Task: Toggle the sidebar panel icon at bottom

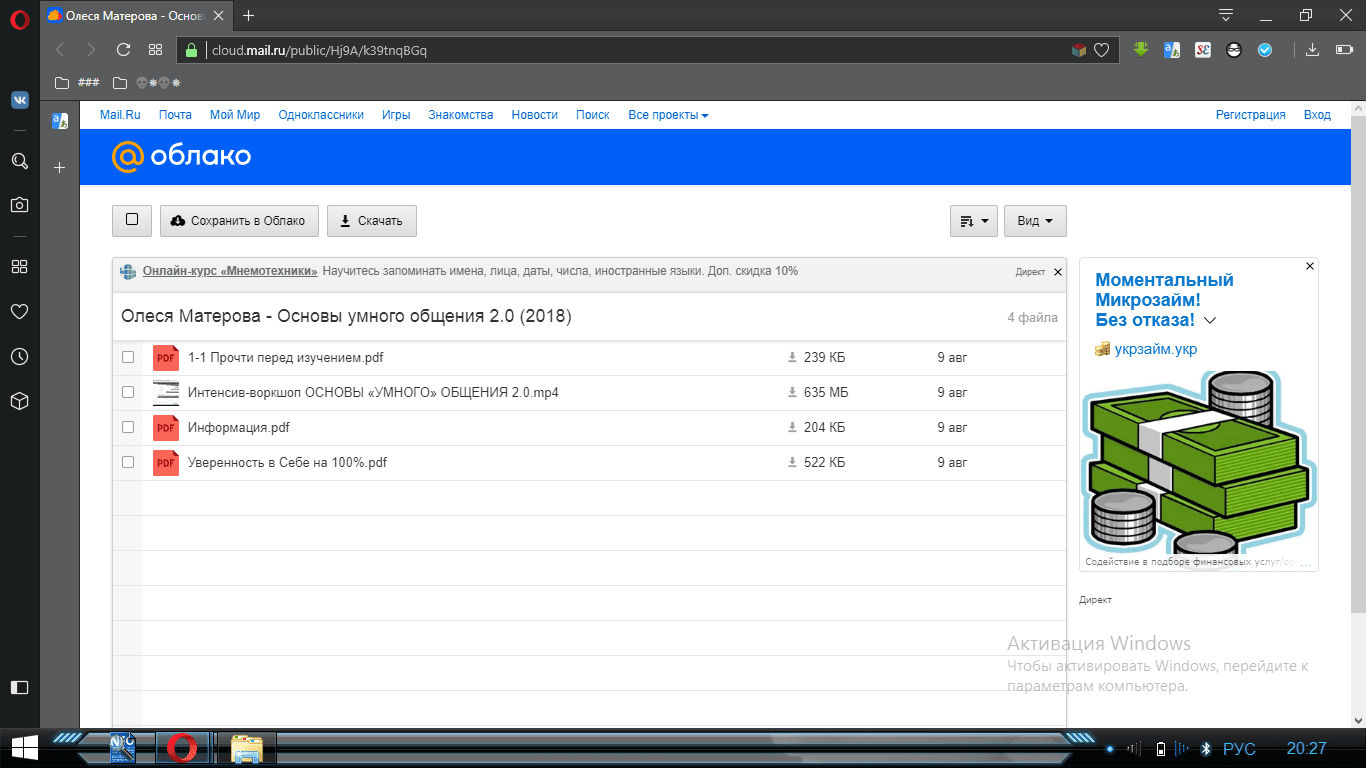Action: tap(19, 687)
